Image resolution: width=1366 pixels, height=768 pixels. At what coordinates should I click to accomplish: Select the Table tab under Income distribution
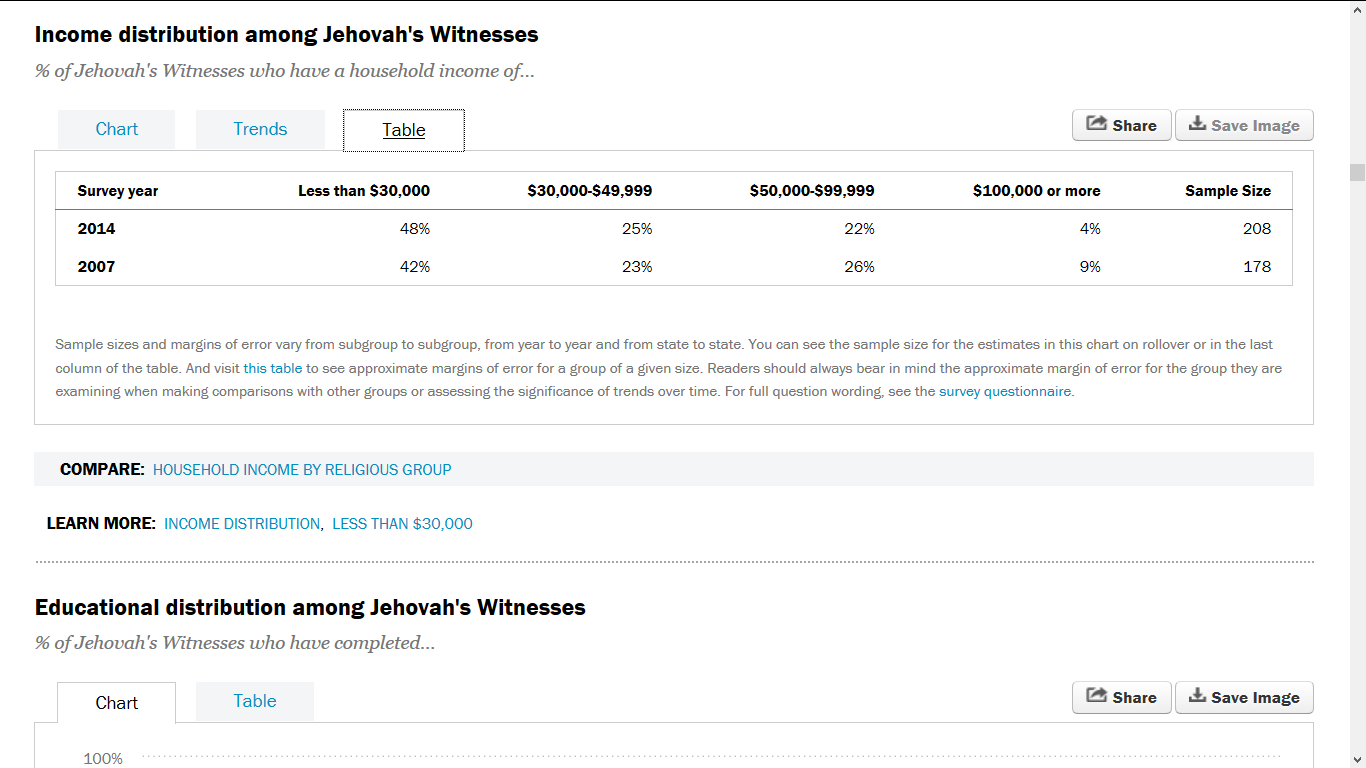coord(404,130)
